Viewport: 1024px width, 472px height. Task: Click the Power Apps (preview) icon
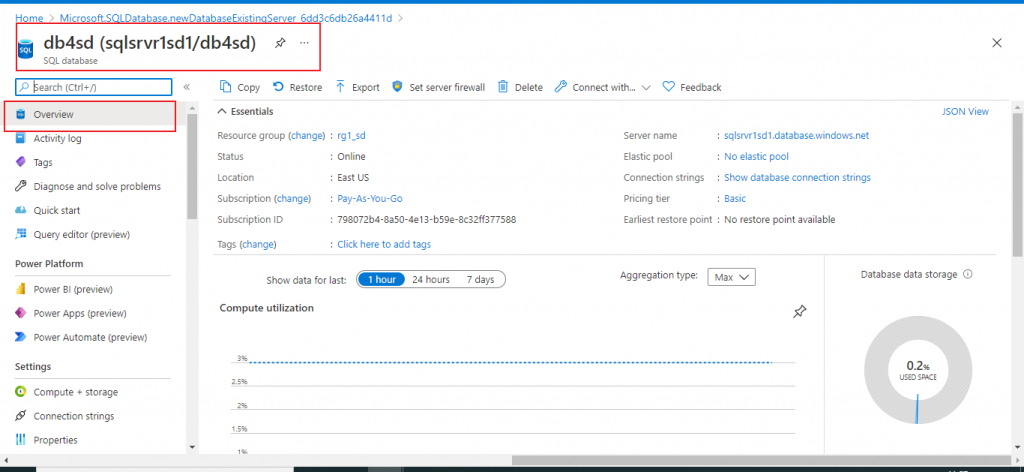coord(20,313)
